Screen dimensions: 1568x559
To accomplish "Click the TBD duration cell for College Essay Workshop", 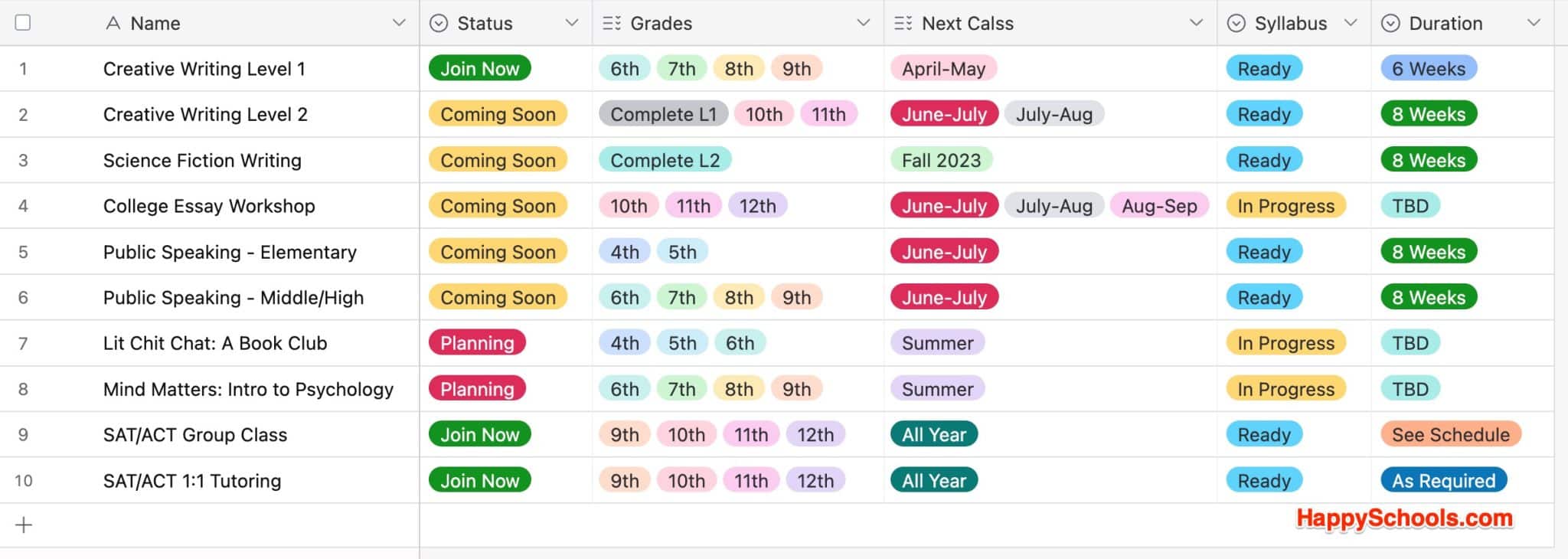I will pyautogui.click(x=1410, y=205).
